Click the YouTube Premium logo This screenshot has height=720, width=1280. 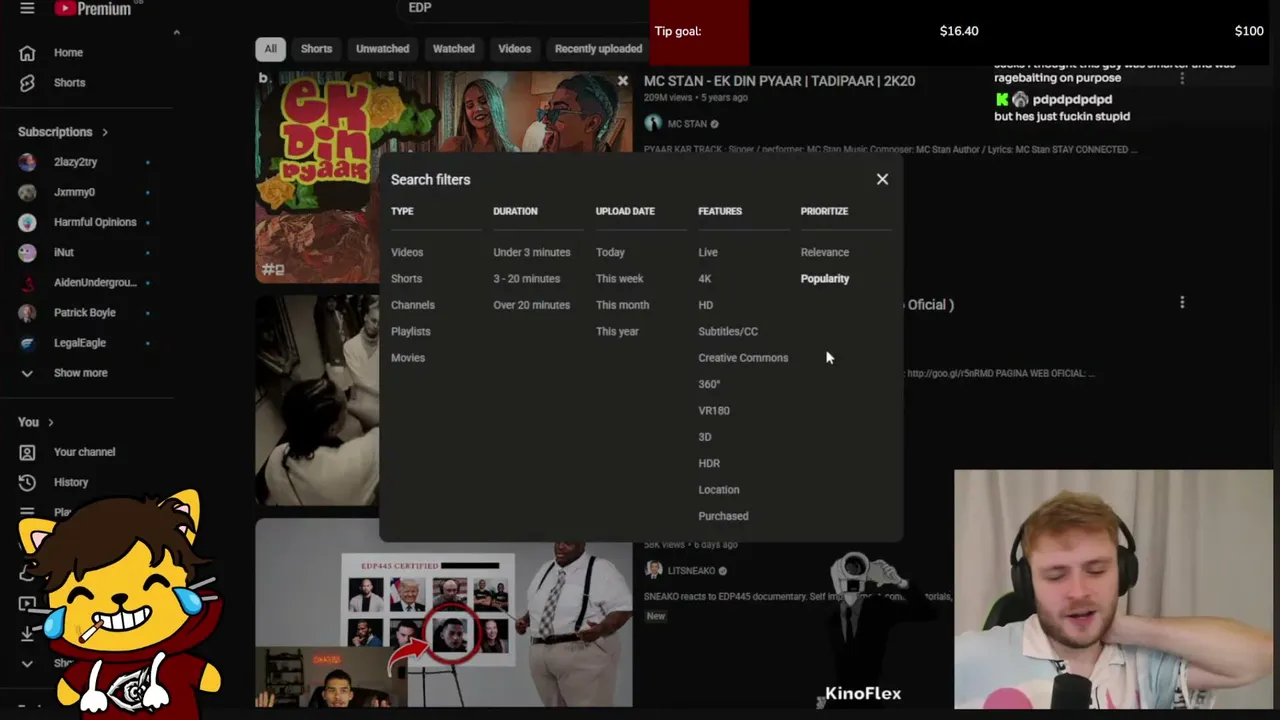(x=93, y=8)
